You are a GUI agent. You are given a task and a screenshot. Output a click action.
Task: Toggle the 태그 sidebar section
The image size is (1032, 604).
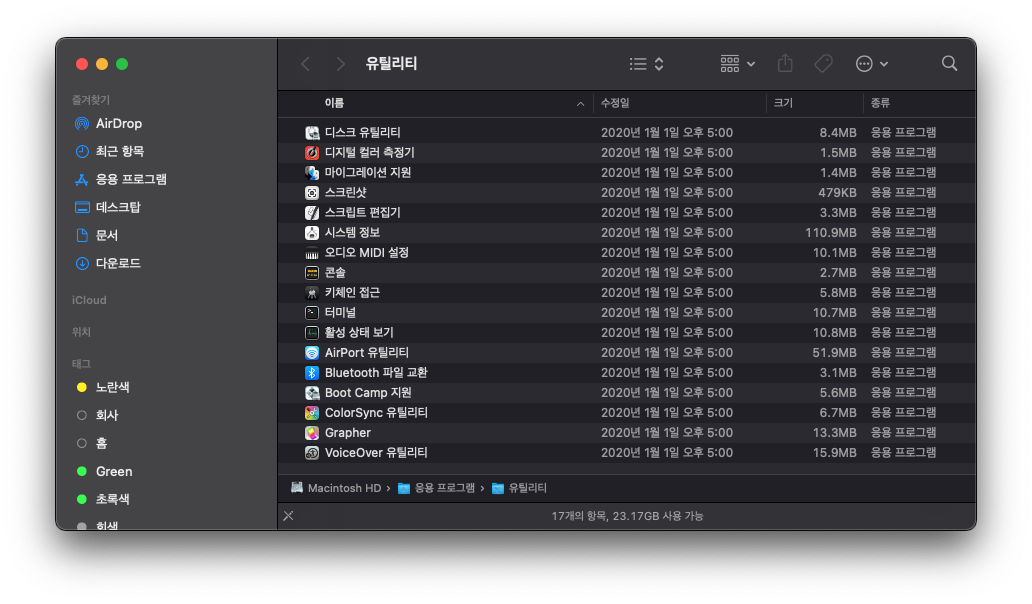81,363
